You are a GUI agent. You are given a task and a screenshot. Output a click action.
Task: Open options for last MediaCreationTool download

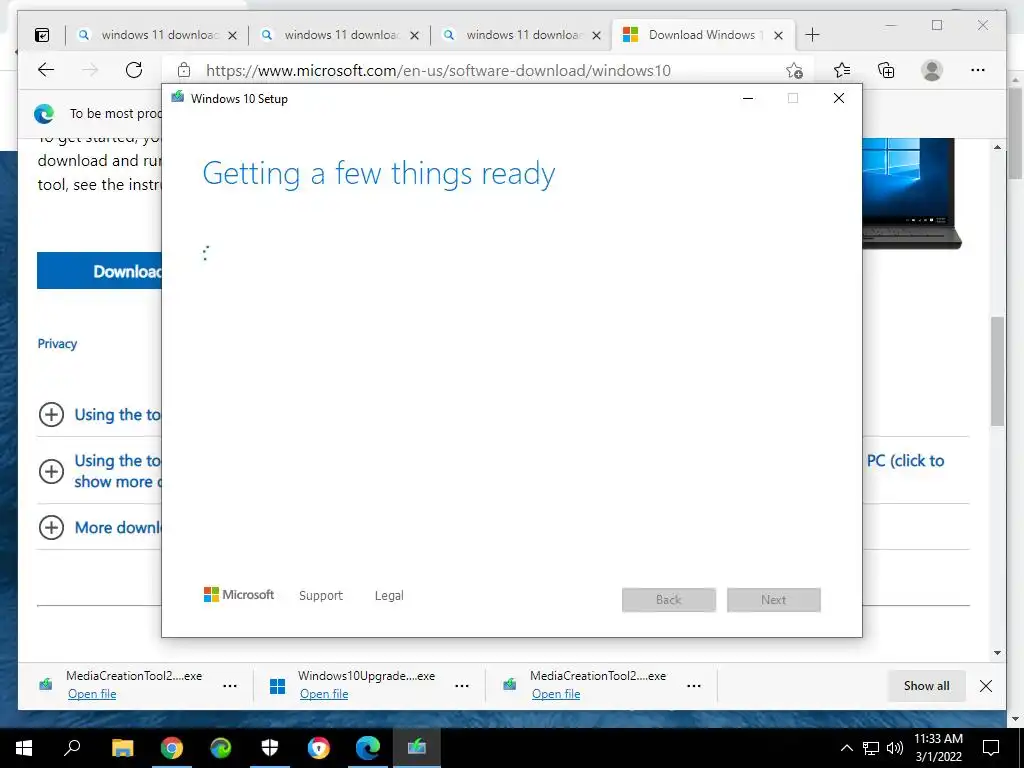694,686
